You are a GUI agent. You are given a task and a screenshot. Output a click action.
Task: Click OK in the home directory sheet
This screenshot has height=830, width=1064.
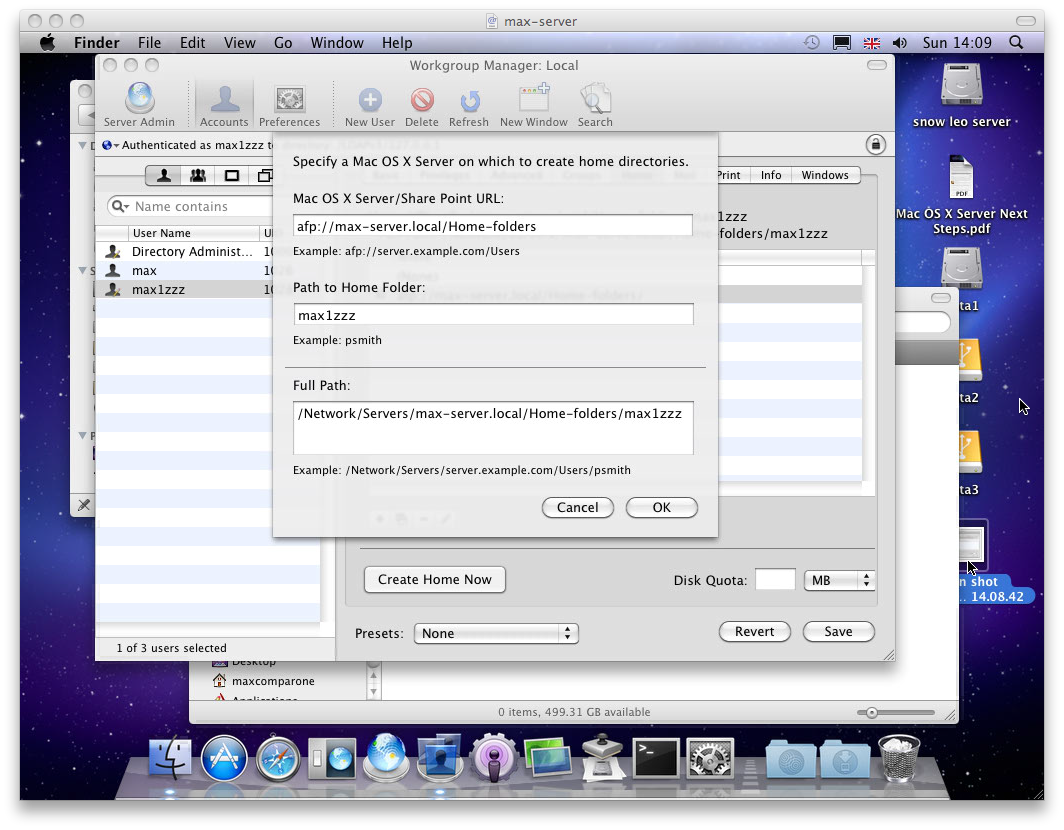(x=662, y=508)
